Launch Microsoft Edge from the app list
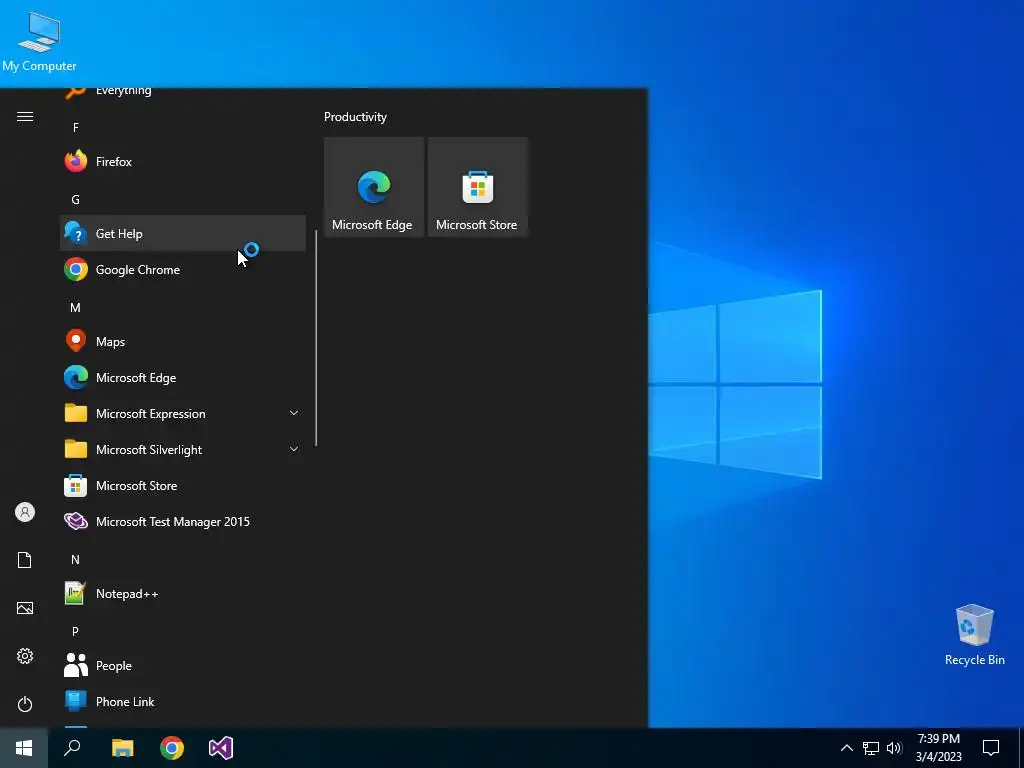Image resolution: width=1024 pixels, height=768 pixels. click(183, 377)
